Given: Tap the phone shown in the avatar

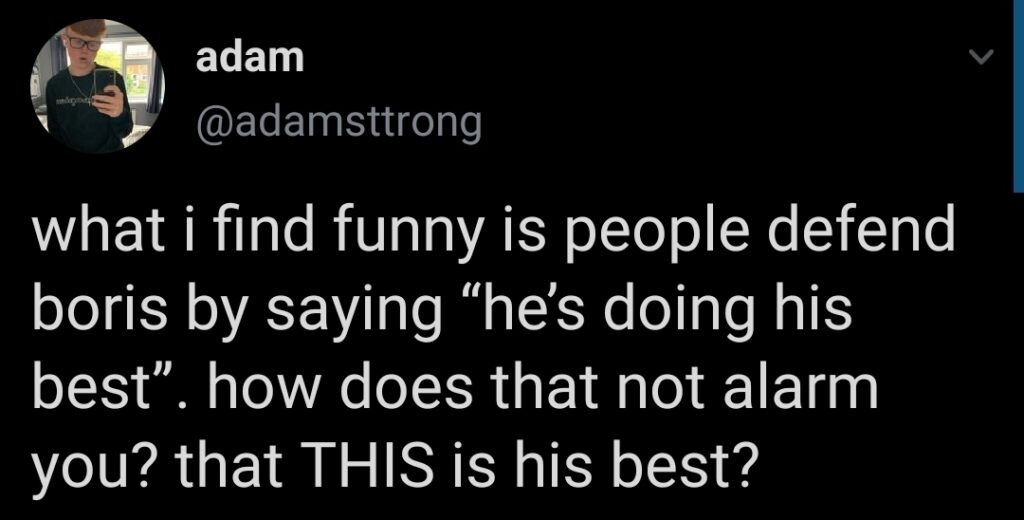Looking at the screenshot, I should click(x=104, y=81).
